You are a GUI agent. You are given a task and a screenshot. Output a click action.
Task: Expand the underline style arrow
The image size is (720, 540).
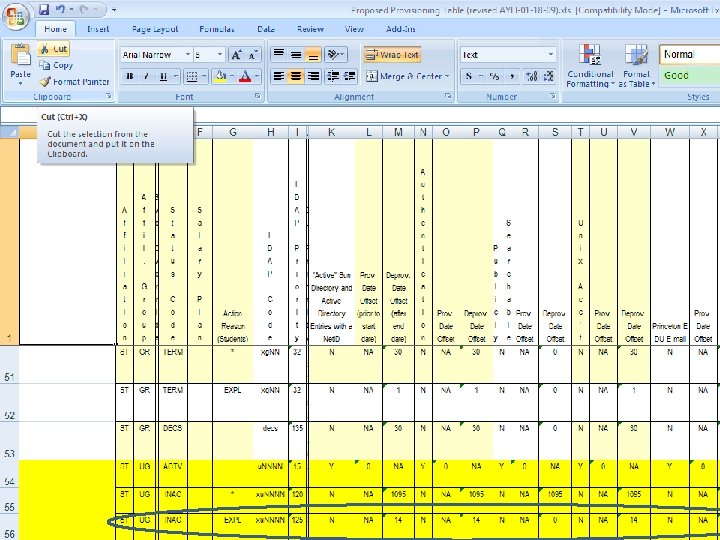tap(176, 76)
